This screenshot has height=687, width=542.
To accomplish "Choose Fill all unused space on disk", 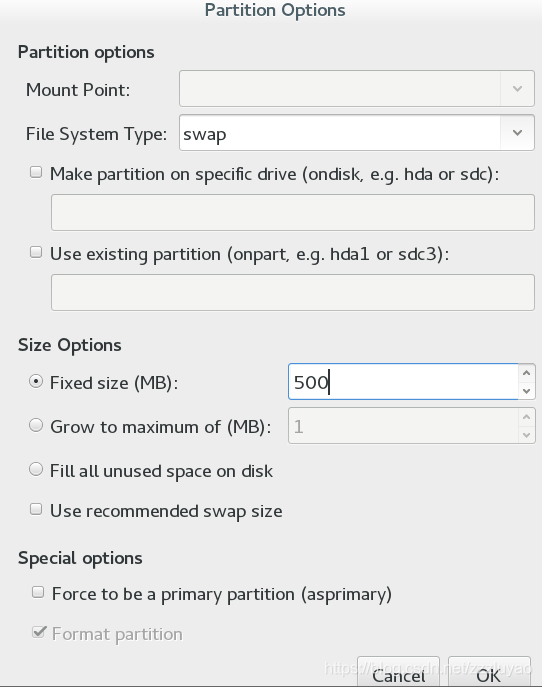I will 36,469.
